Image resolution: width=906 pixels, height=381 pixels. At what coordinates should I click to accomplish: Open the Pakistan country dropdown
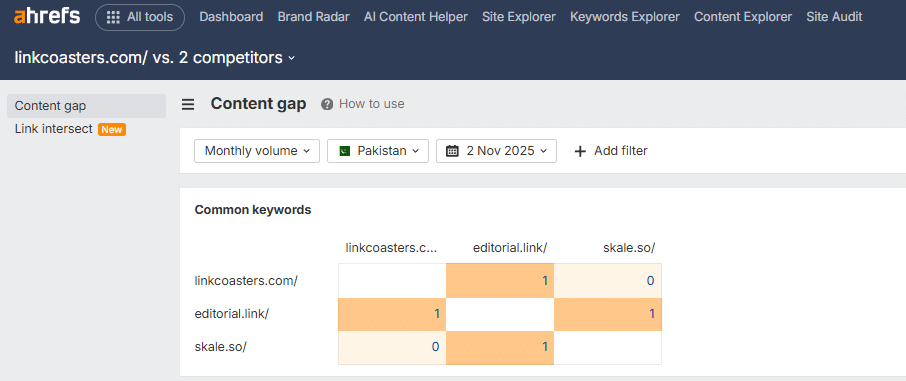pos(378,151)
